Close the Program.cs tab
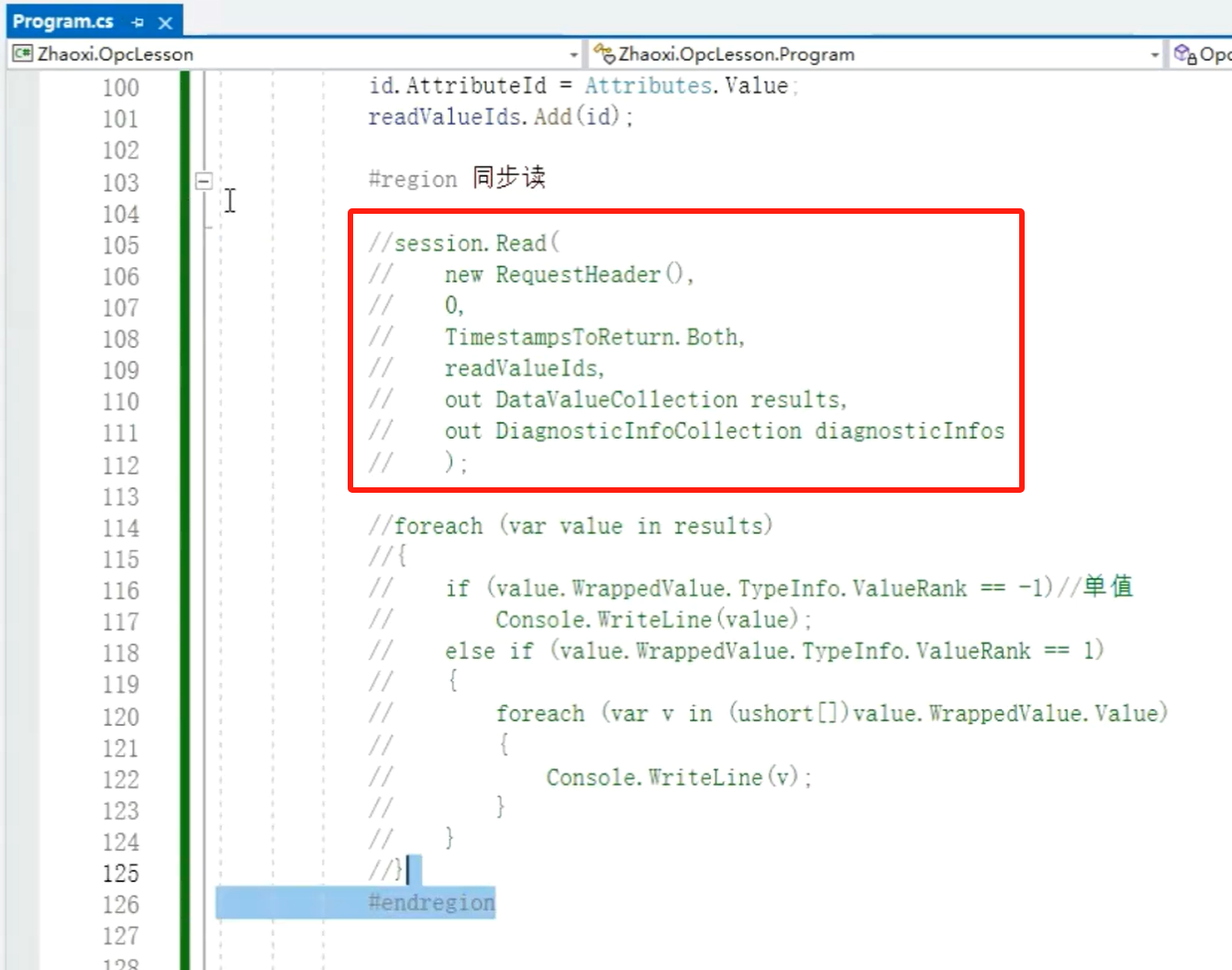Viewport: 1232px width, 970px height. (x=165, y=22)
